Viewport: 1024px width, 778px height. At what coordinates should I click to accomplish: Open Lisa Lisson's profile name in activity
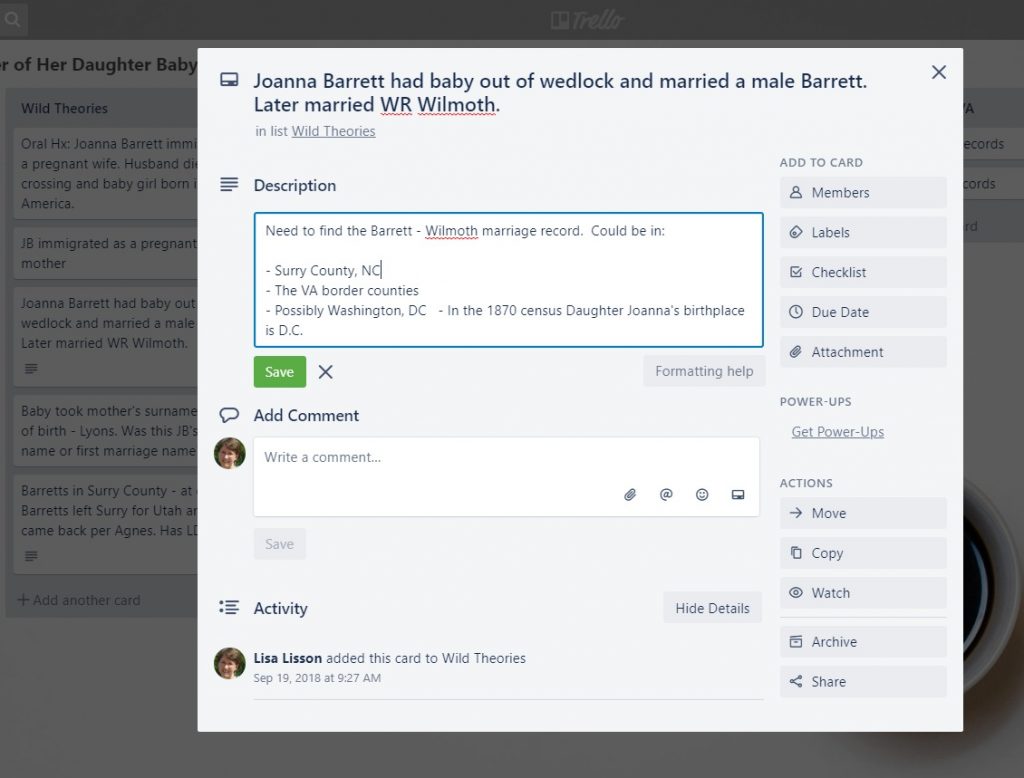click(287, 658)
